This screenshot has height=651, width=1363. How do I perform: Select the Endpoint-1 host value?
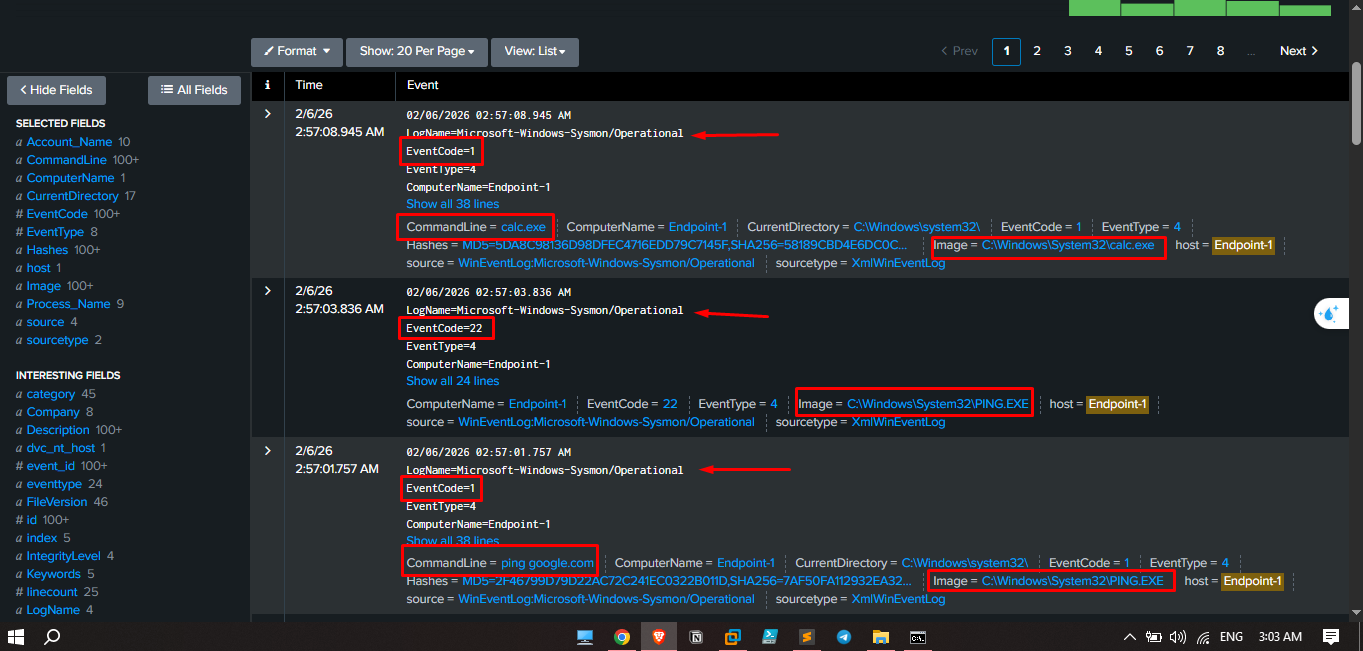[x=1243, y=245]
